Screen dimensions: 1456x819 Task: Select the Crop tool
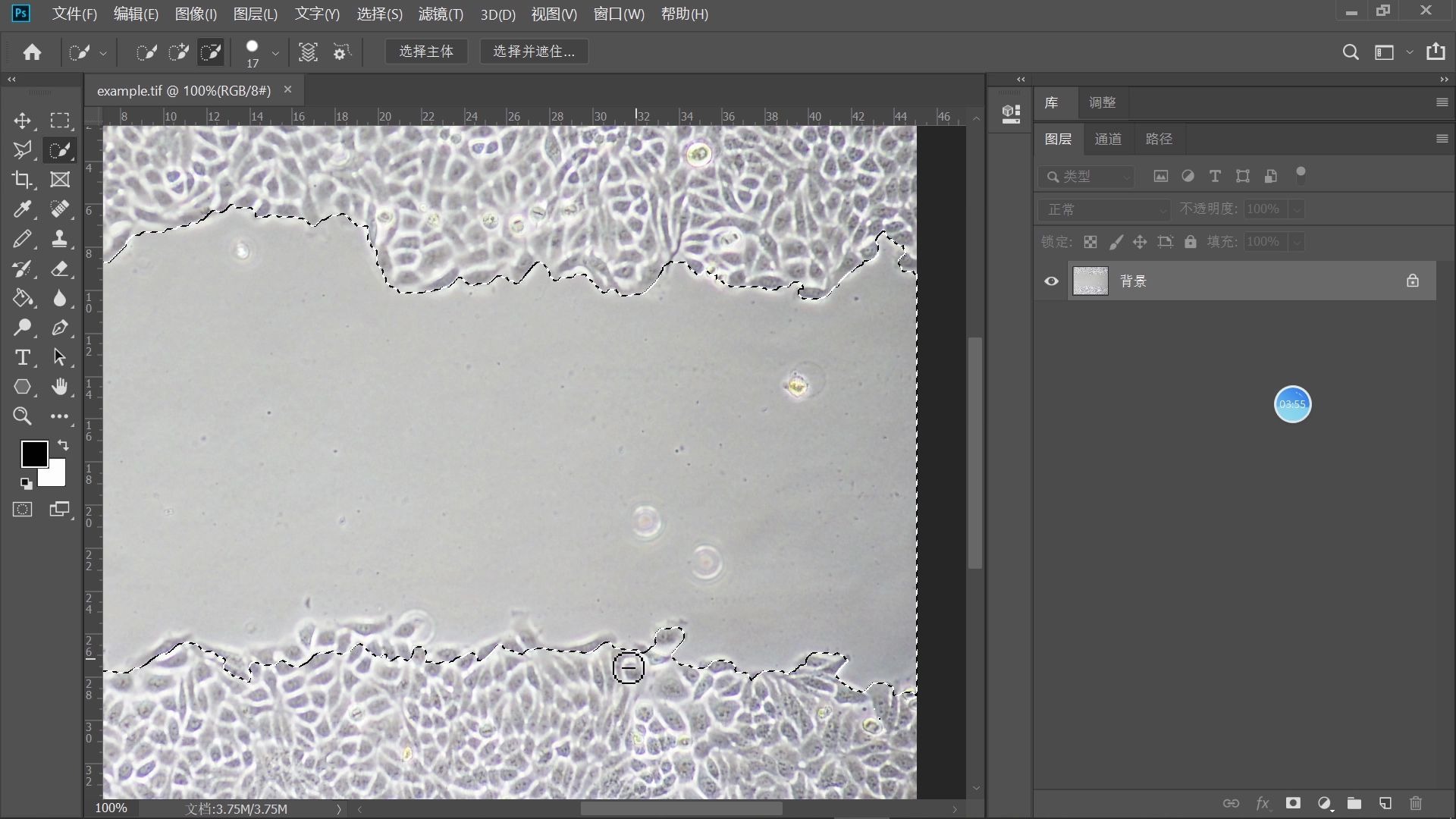pos(22,180)
